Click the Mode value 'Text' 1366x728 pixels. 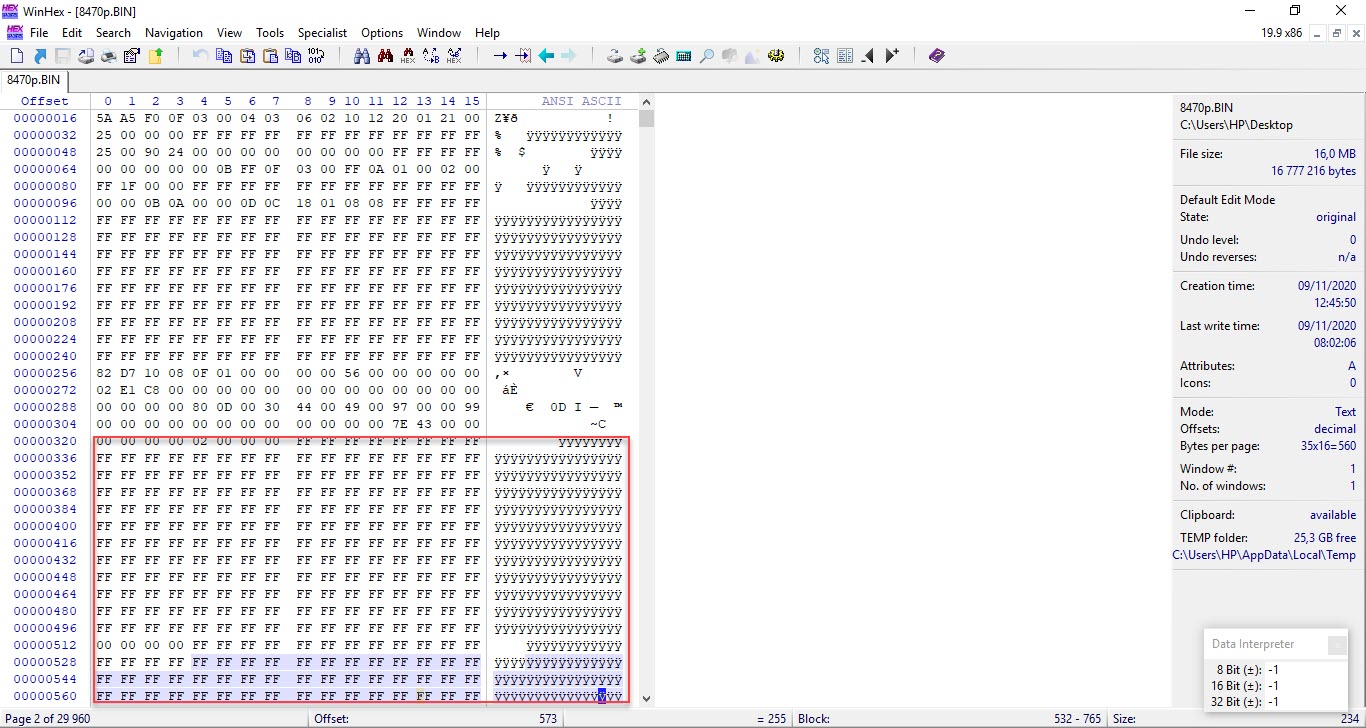pyautogui.click(x=1346, y=412)
